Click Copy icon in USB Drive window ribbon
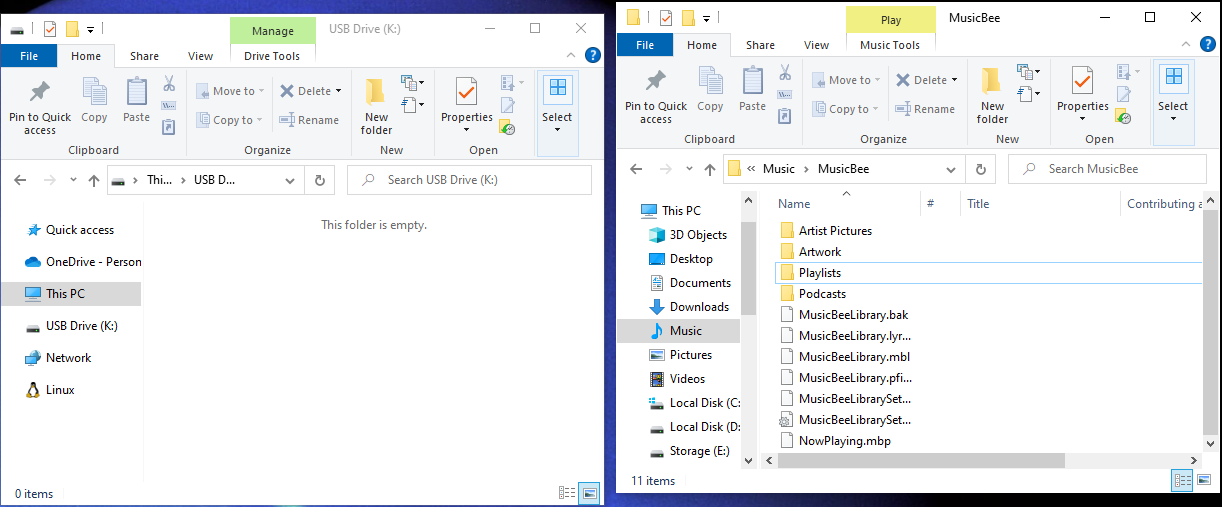1222x507 pixels. [x=94, y=100]
